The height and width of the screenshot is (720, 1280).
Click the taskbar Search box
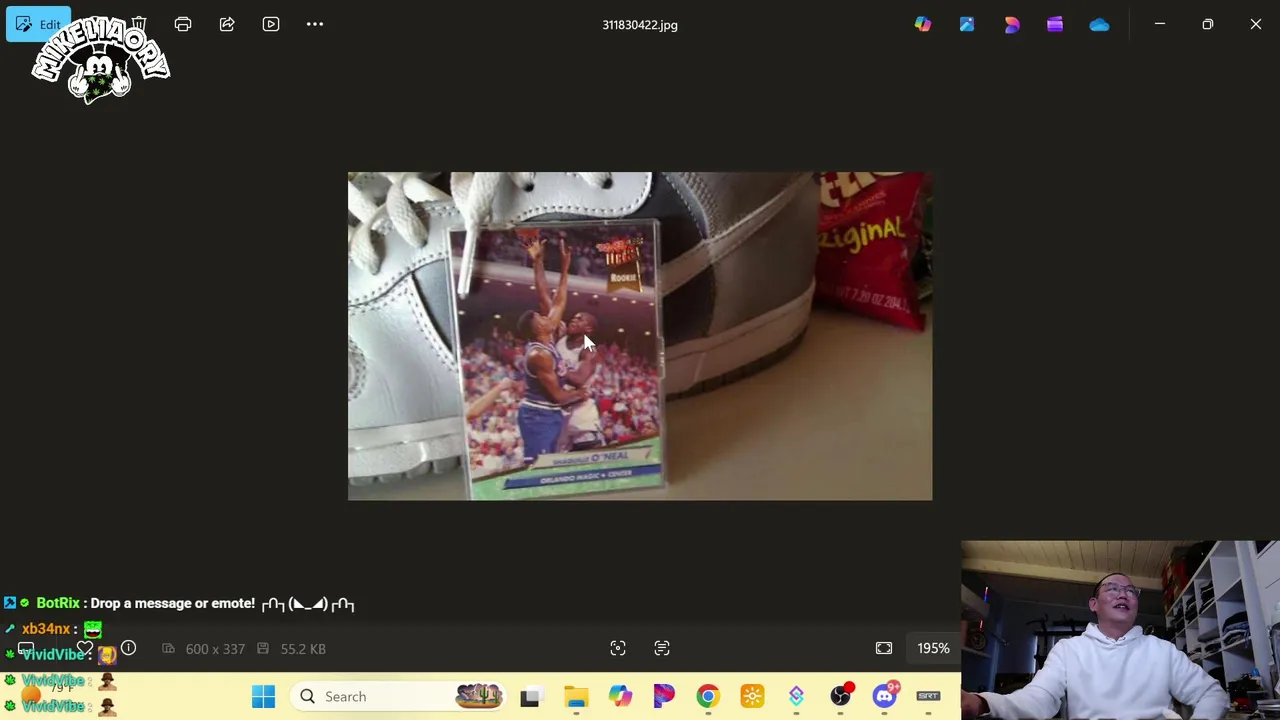tap(399, 696)
